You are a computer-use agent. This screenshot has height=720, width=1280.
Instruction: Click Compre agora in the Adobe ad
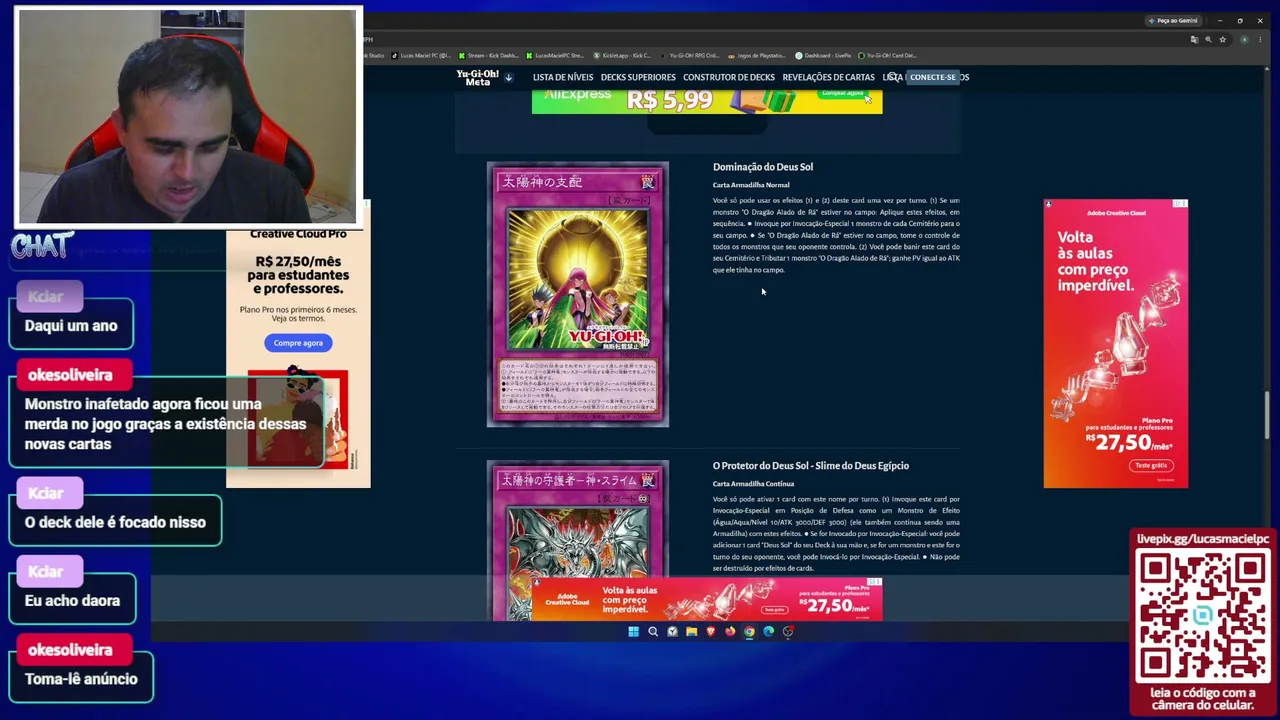pos(298,343)
